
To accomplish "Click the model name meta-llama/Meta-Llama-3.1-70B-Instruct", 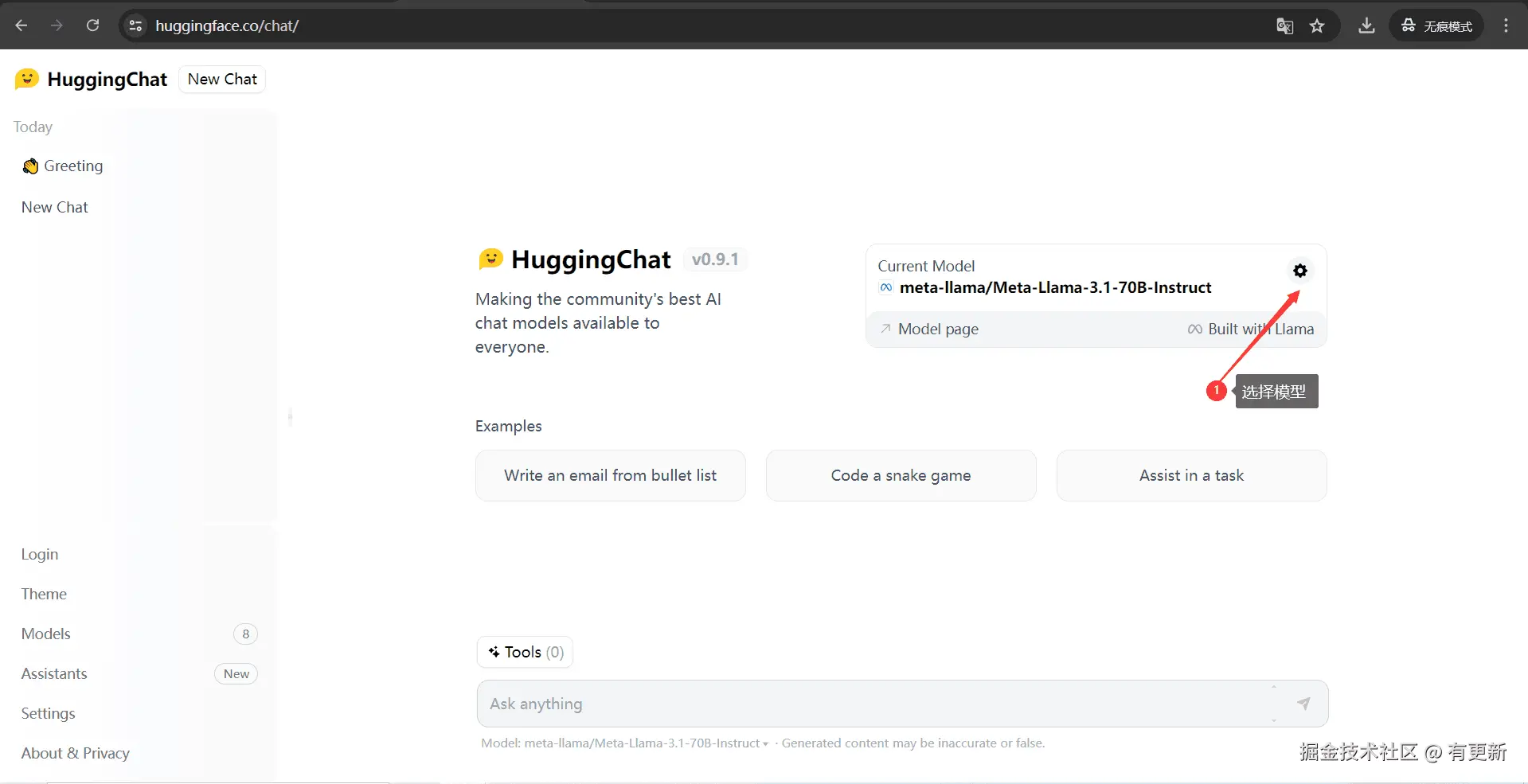I will (x=1055, y=287).
